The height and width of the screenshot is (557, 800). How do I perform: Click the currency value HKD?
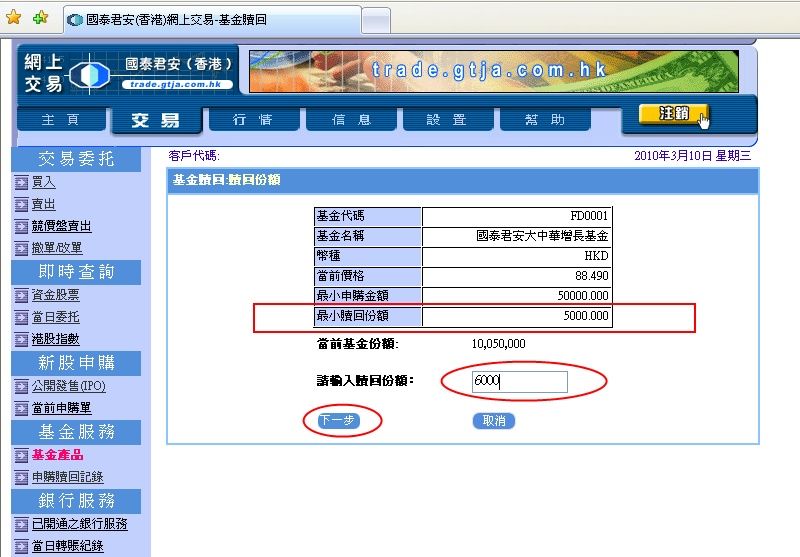[x=596, y=256]
